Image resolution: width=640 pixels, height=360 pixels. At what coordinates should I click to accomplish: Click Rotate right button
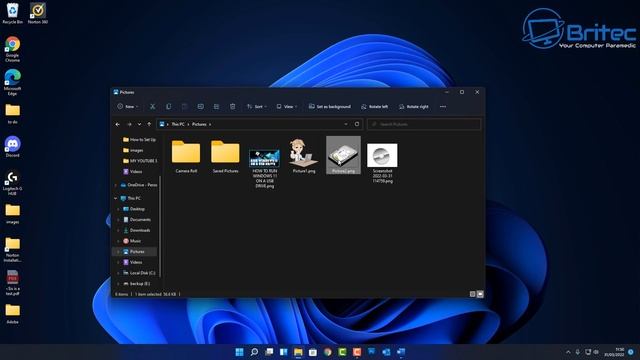pos(413,107)
